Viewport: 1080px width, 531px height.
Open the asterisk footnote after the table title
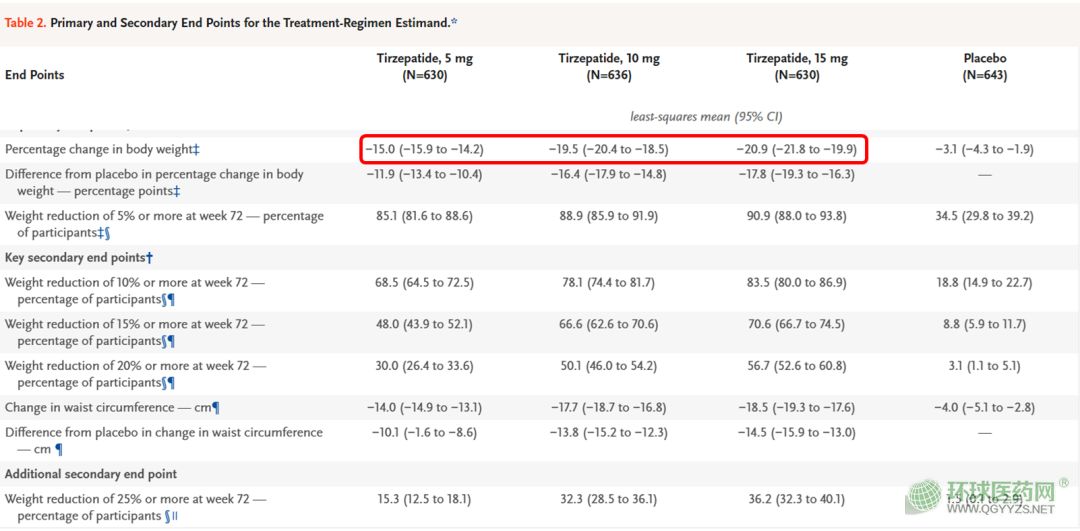tap(454, 22)
